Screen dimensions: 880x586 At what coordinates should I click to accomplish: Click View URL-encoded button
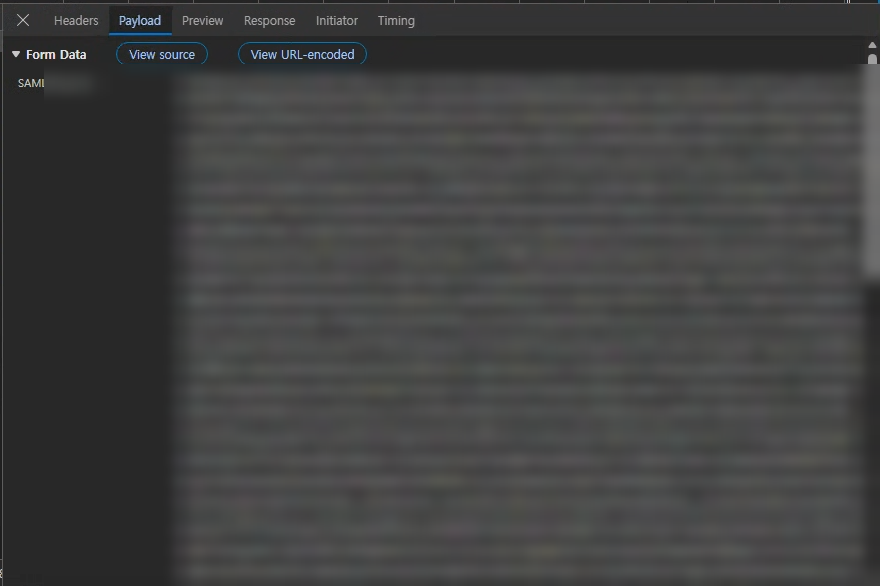point(302,54)
